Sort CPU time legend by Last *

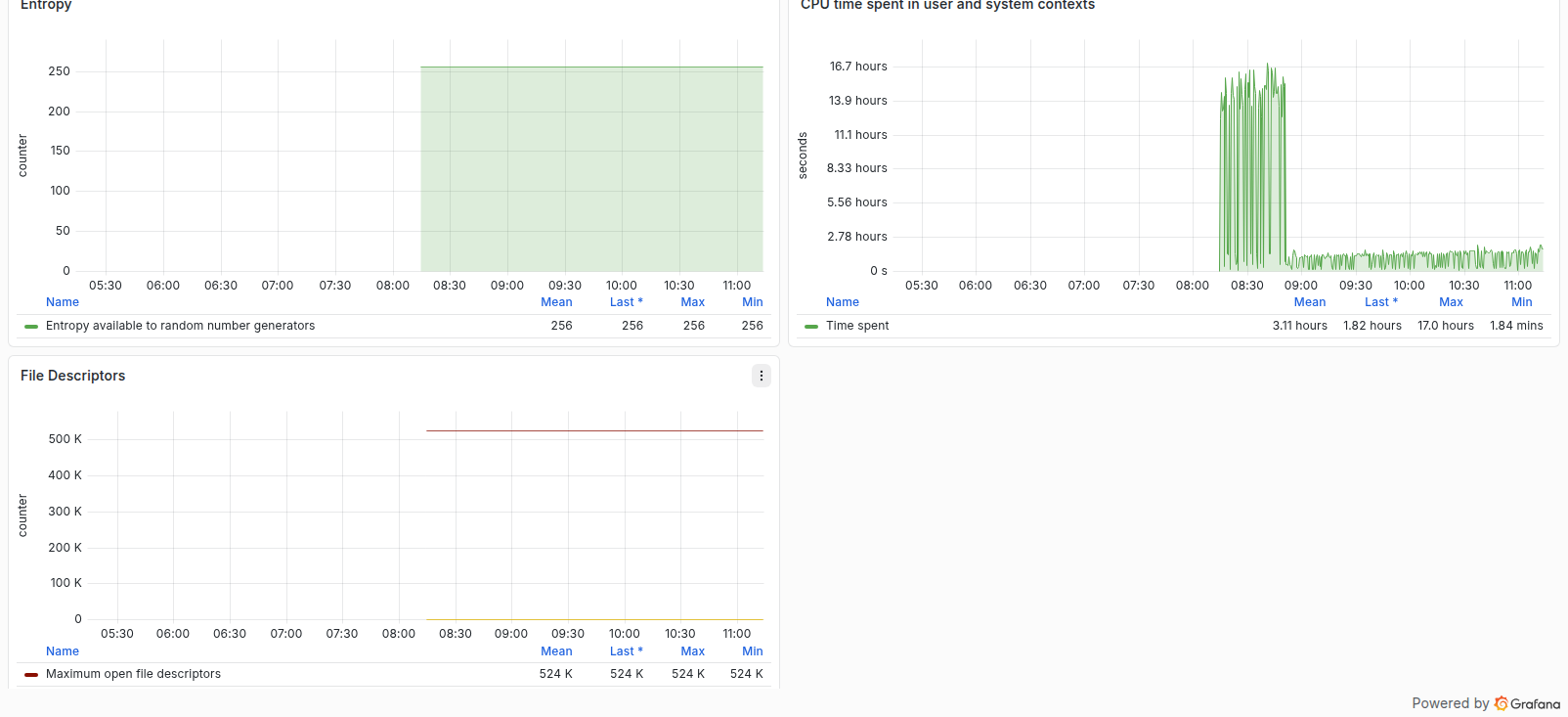[x=1381, y=302]
